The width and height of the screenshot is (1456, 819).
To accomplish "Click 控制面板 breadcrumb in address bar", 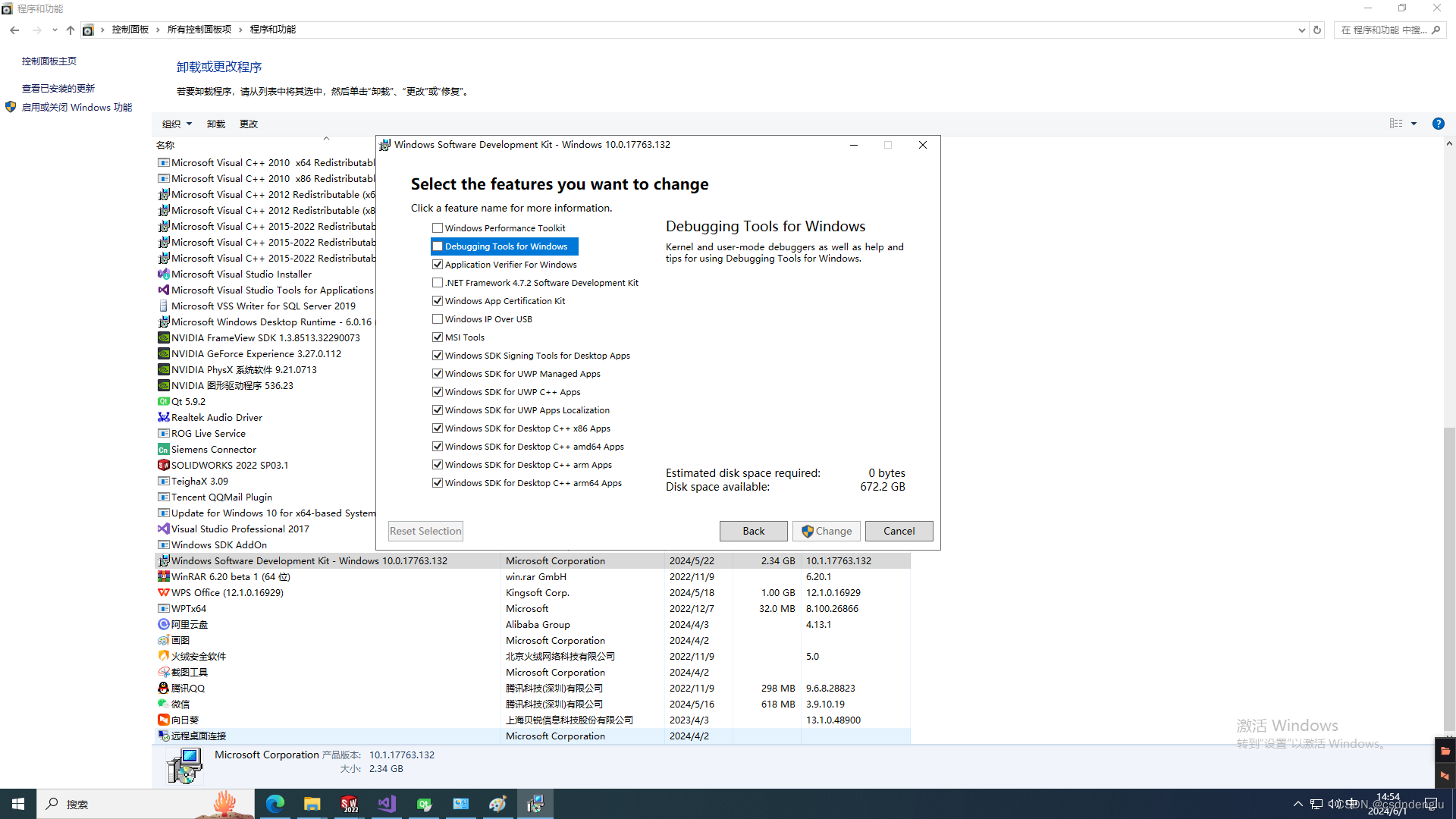I will point(130,30).
